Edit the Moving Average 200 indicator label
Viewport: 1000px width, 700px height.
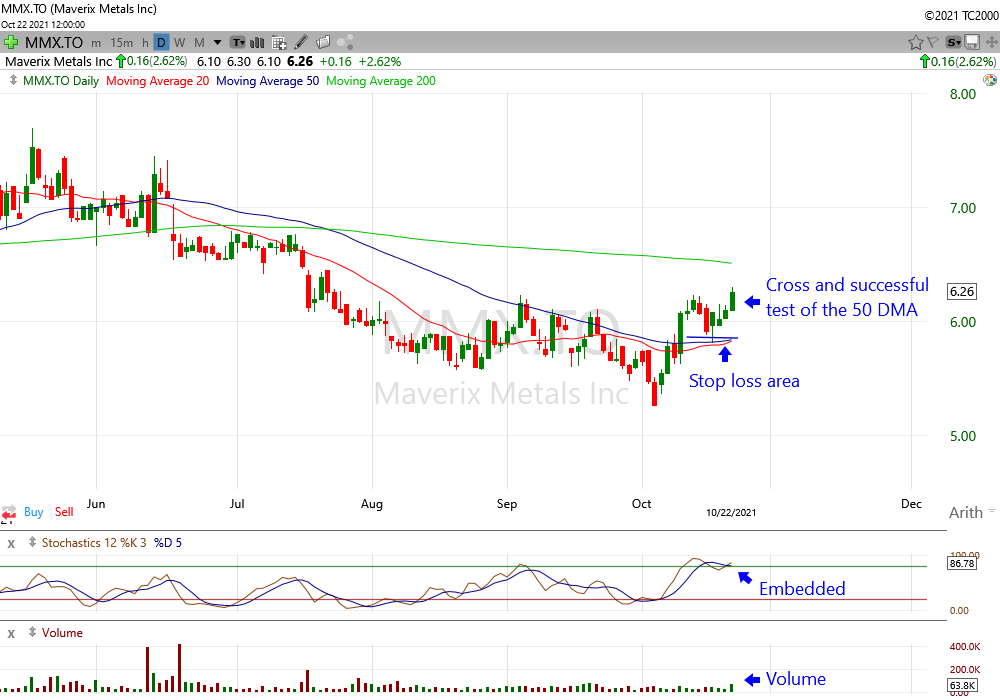[x=381, y=81]
